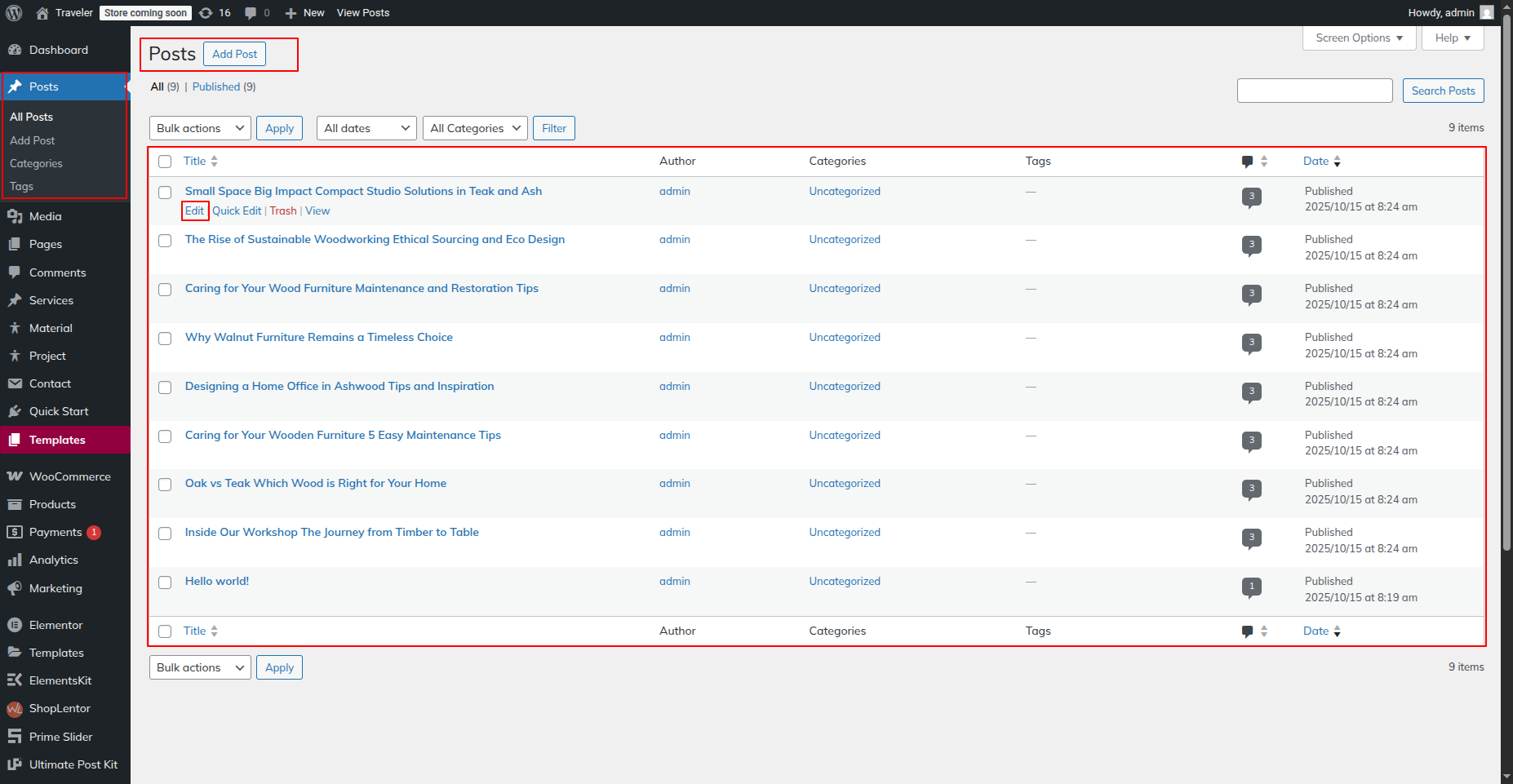This screenshot has width=1513, height=784.
Task: Click into the posts search field
Action: (1314, 91)
